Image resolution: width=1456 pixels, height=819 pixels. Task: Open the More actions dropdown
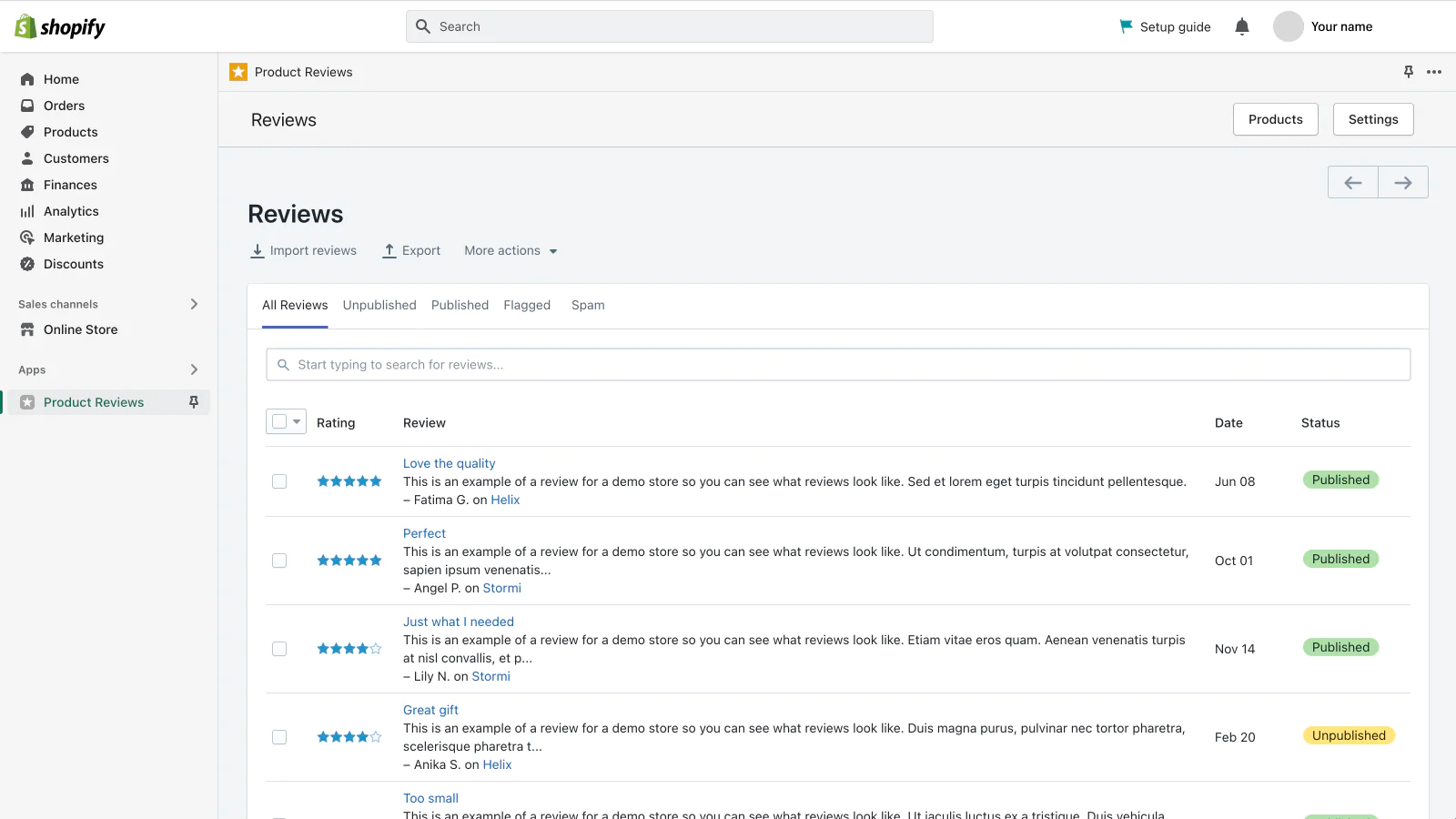point(511,250)
